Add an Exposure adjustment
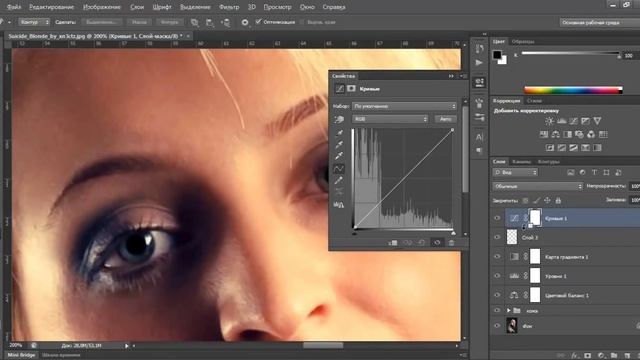The width and height of the screenshot is (640, 360). 585,121
